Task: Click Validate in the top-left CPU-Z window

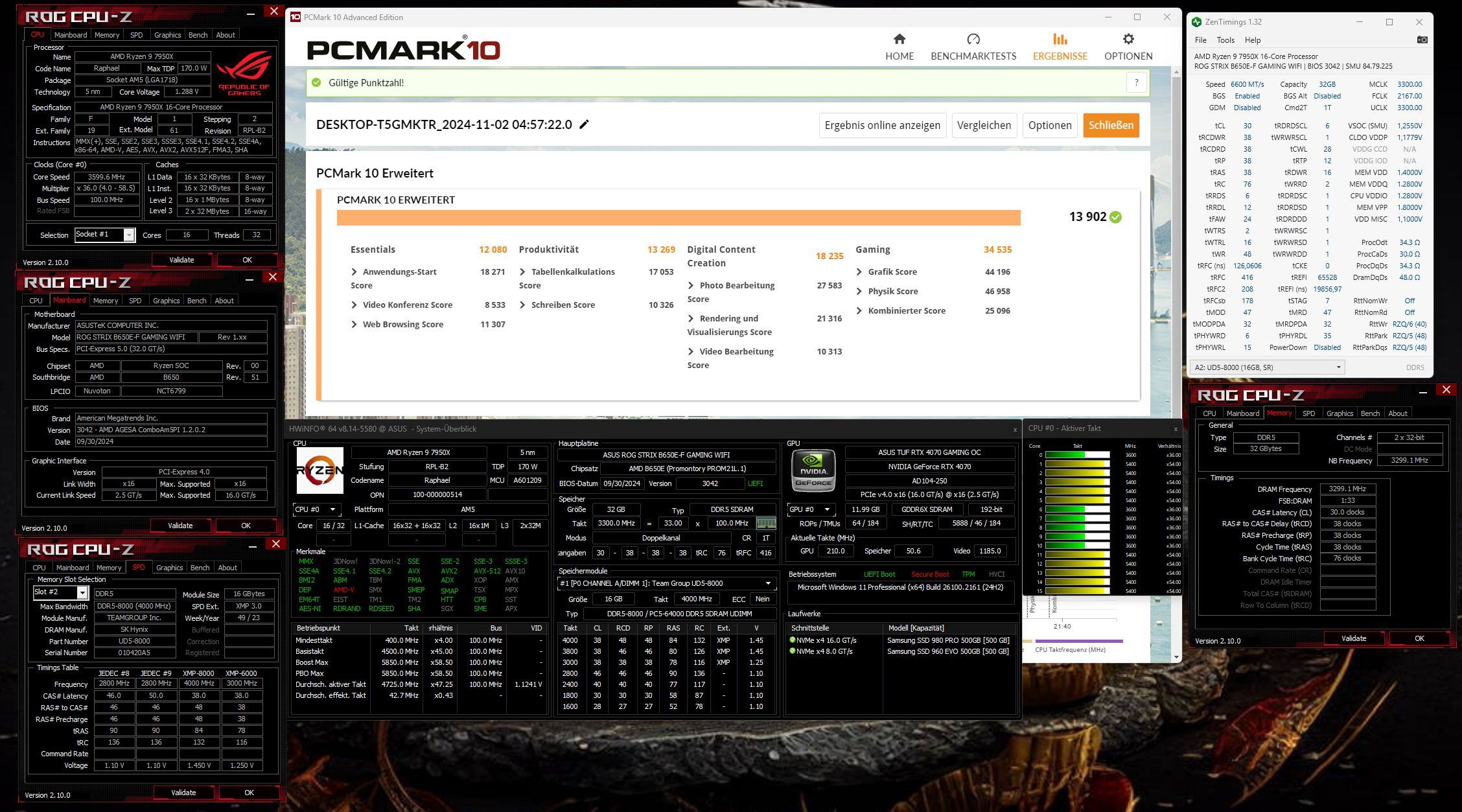Action: click(181, 260)
